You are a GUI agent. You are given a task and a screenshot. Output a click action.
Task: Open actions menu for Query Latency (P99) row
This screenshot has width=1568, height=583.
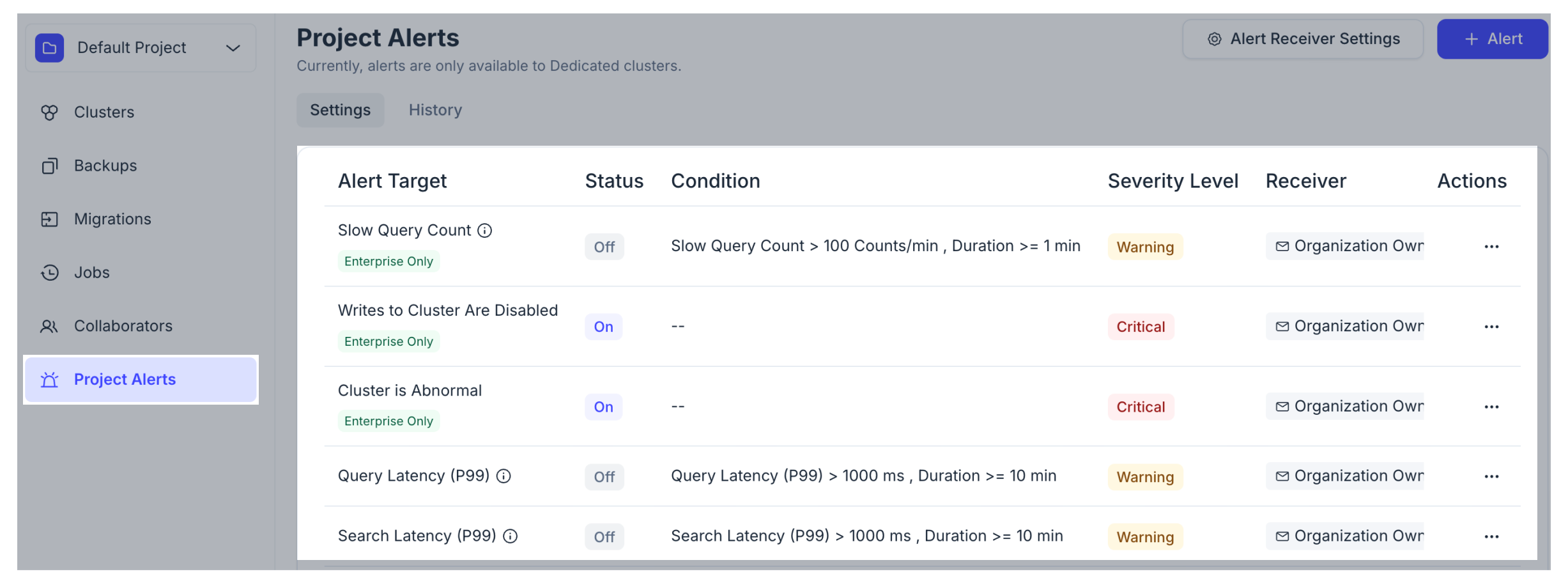[x=1491, y=477]
